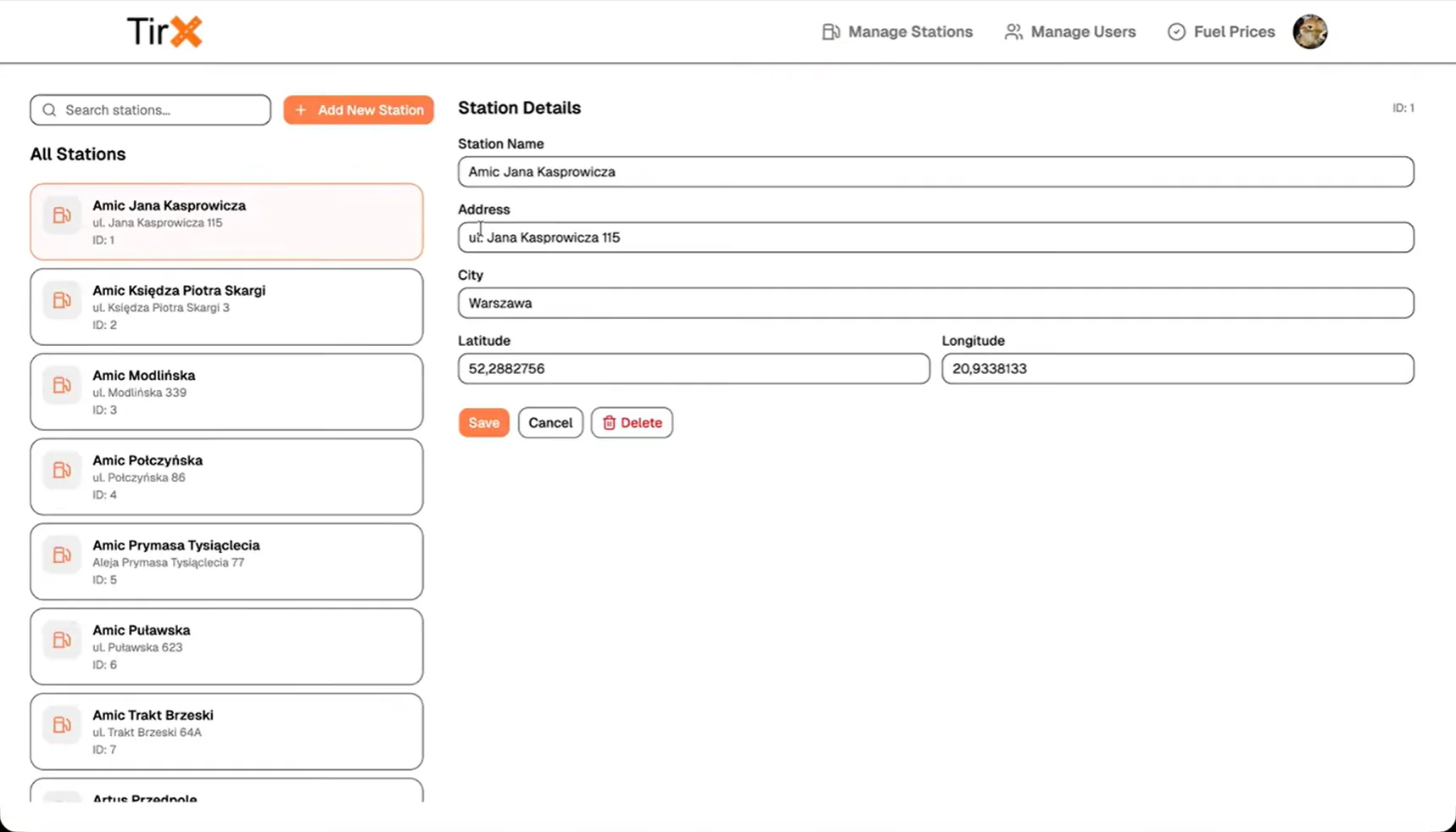Click into the Station Name field
The height and width of the screenshot is (832, 1456).
(936, 172)
